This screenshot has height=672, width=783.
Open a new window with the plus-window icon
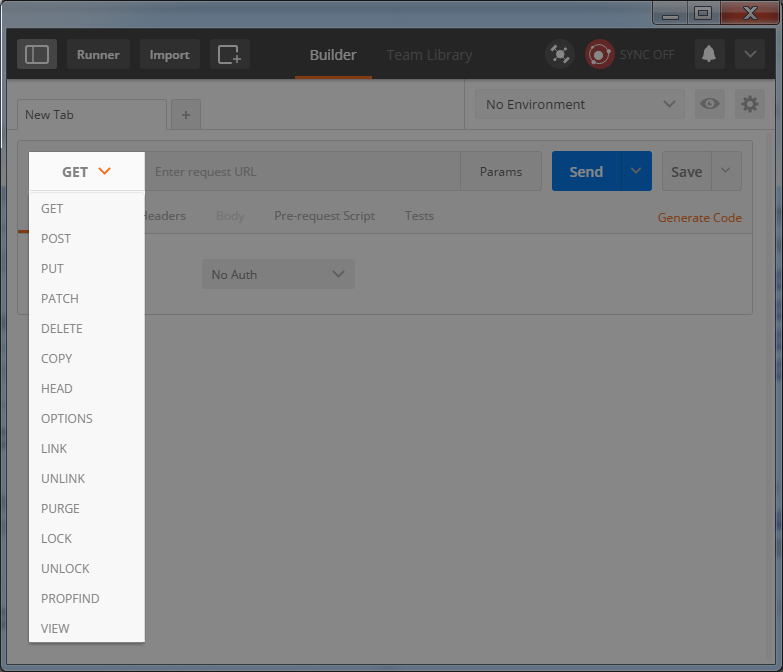click(230, 54)
